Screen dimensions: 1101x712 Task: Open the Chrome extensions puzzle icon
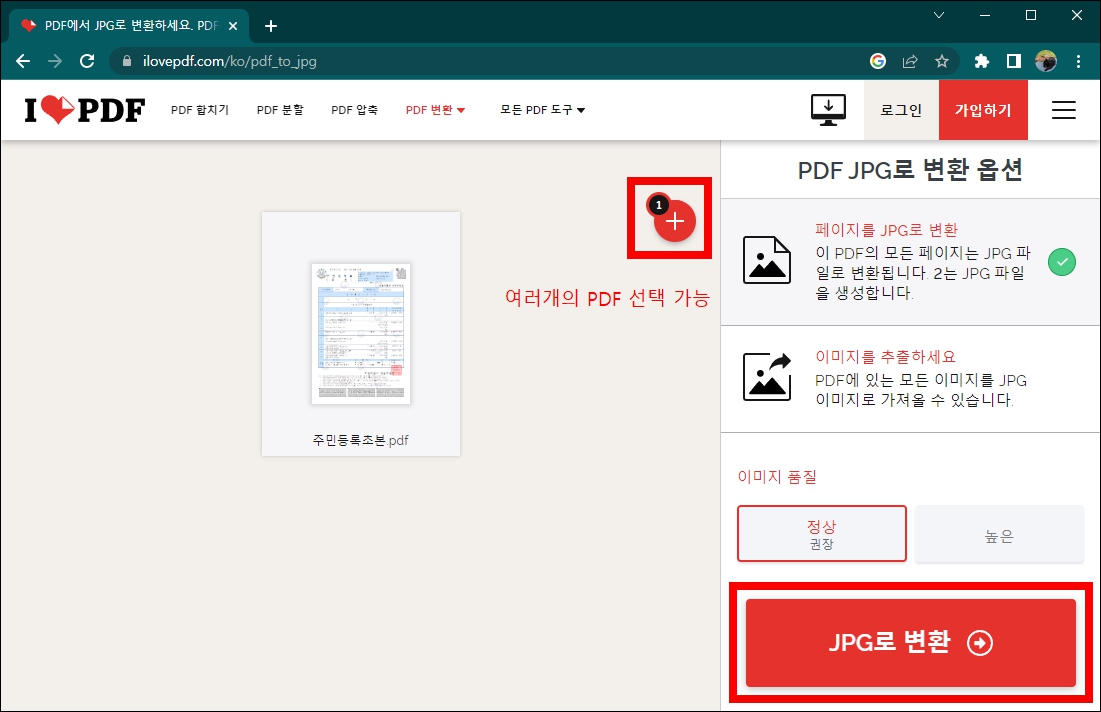[x=981, y=60]
